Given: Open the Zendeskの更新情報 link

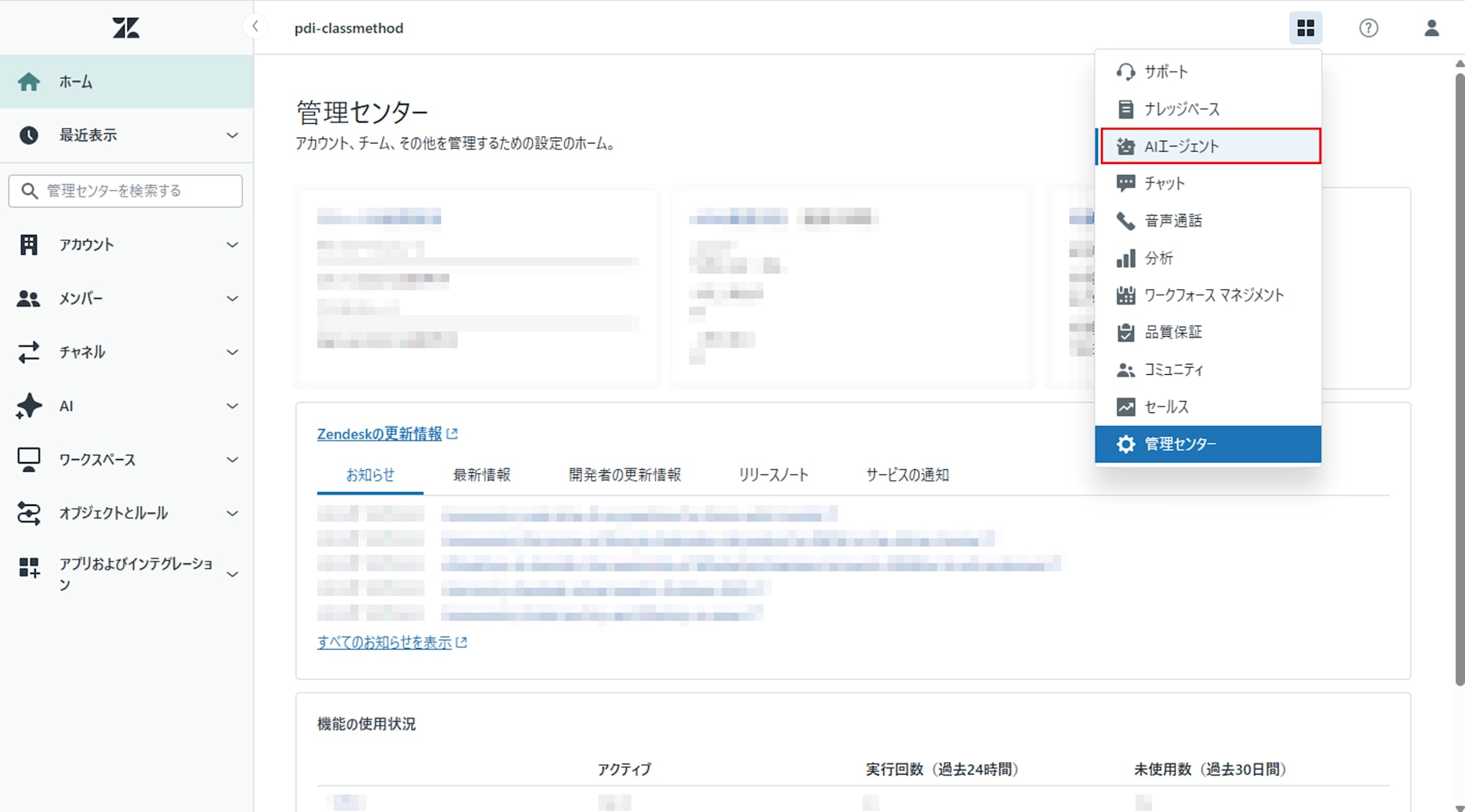Looking at the screenshot, I should tap(379, 434).
